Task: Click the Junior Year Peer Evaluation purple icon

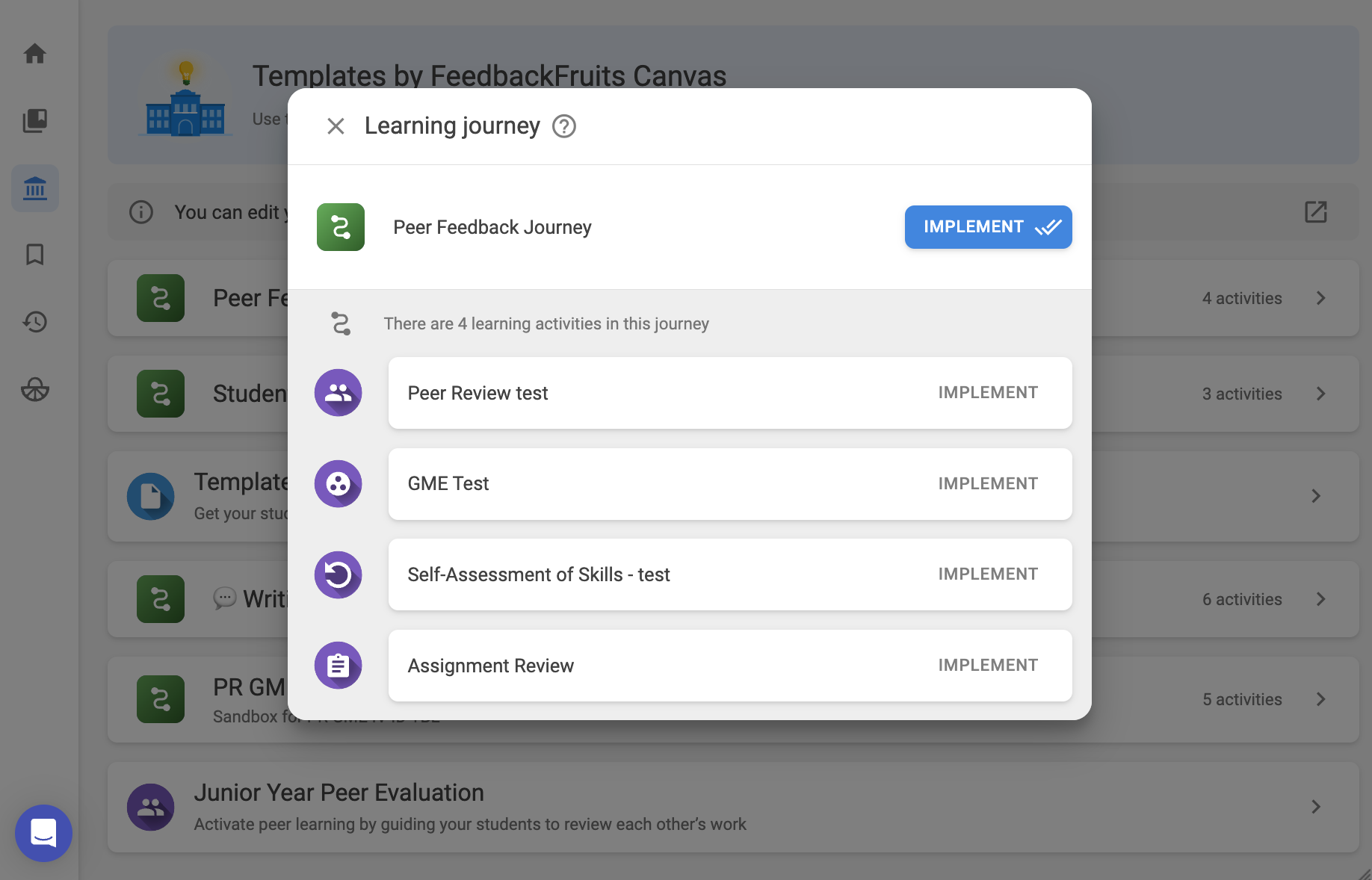Action: 151,807
